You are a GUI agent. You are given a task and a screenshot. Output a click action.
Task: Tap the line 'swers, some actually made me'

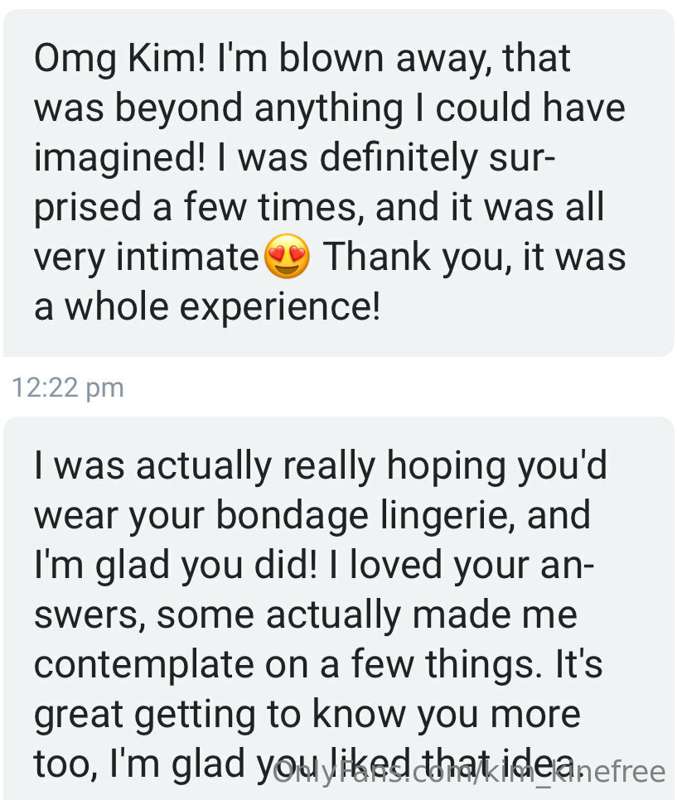[x=306, y=615]
